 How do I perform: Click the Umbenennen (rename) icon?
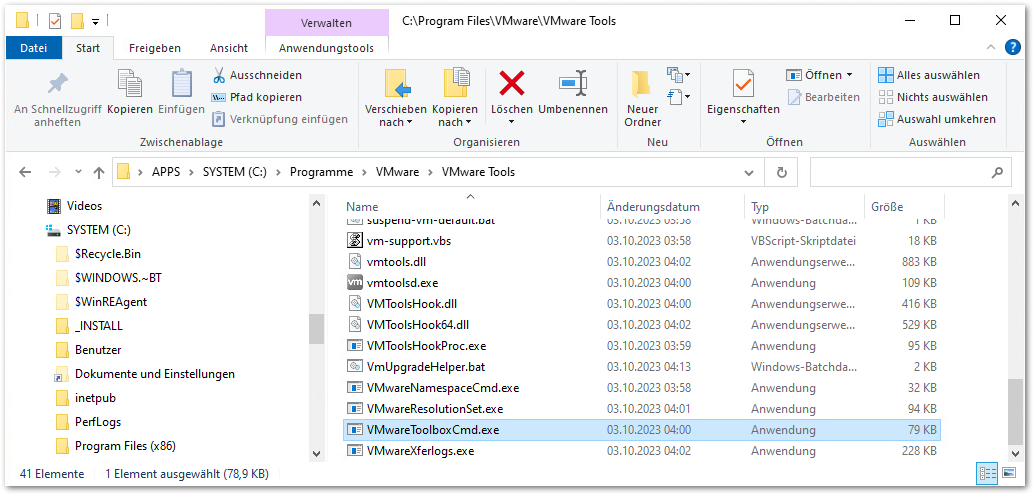pyautogui.click(x=573, y=84)
